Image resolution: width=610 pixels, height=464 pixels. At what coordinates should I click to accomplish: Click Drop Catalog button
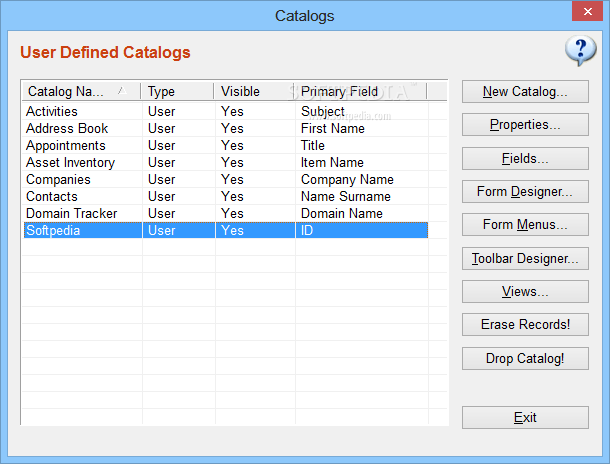click(x=525, y=357)
